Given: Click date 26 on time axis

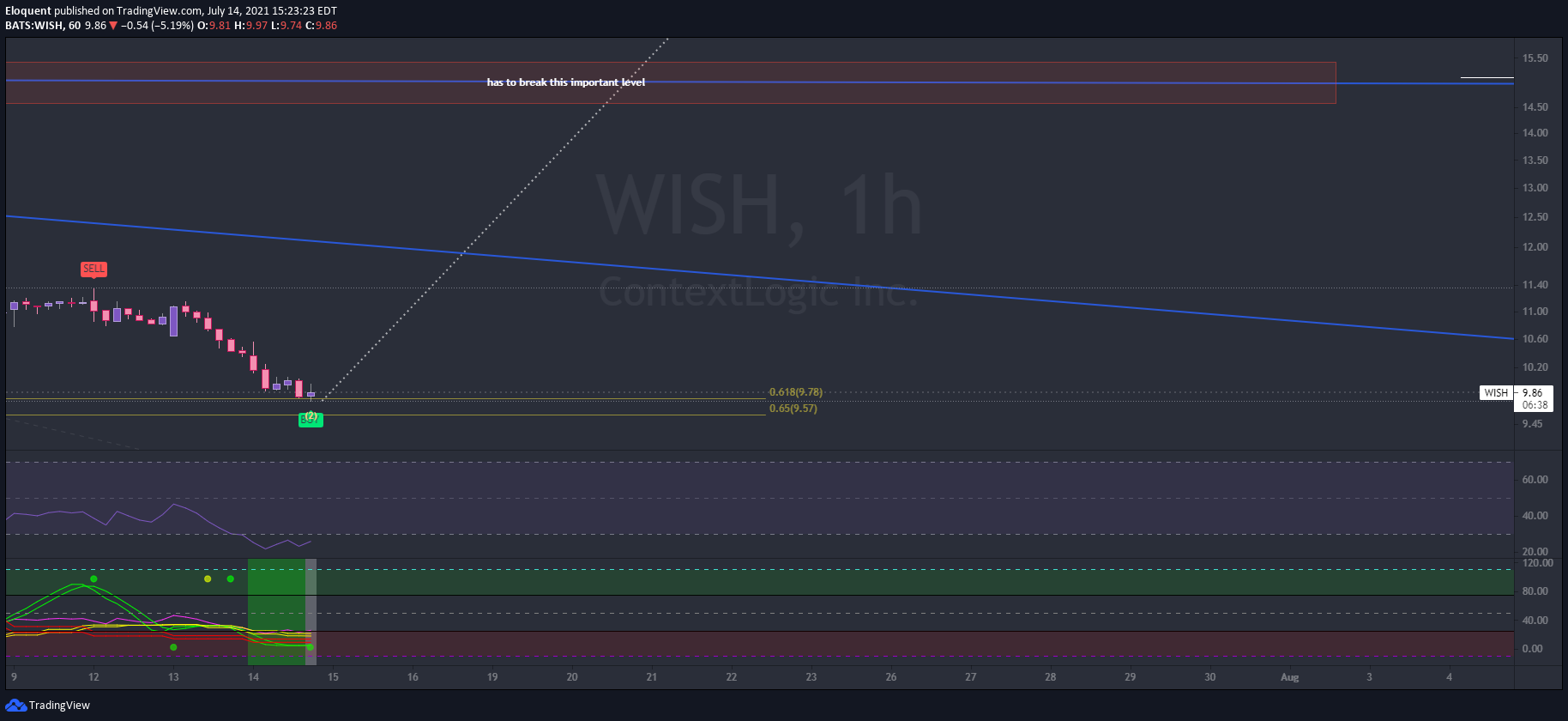Looking at the screenshot, I should click(x=891, y=677).
